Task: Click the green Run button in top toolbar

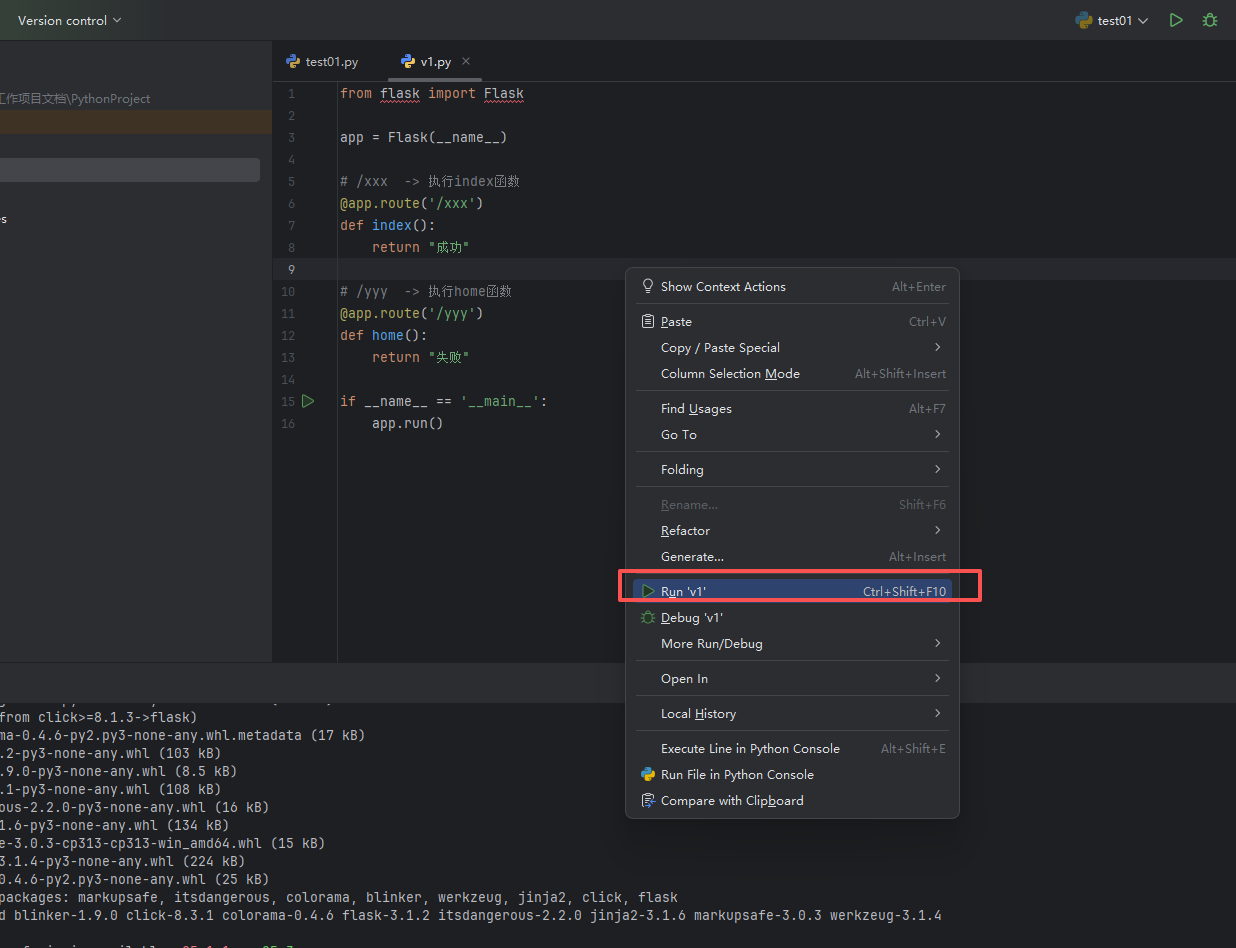Action: (x=1176, y=20)
